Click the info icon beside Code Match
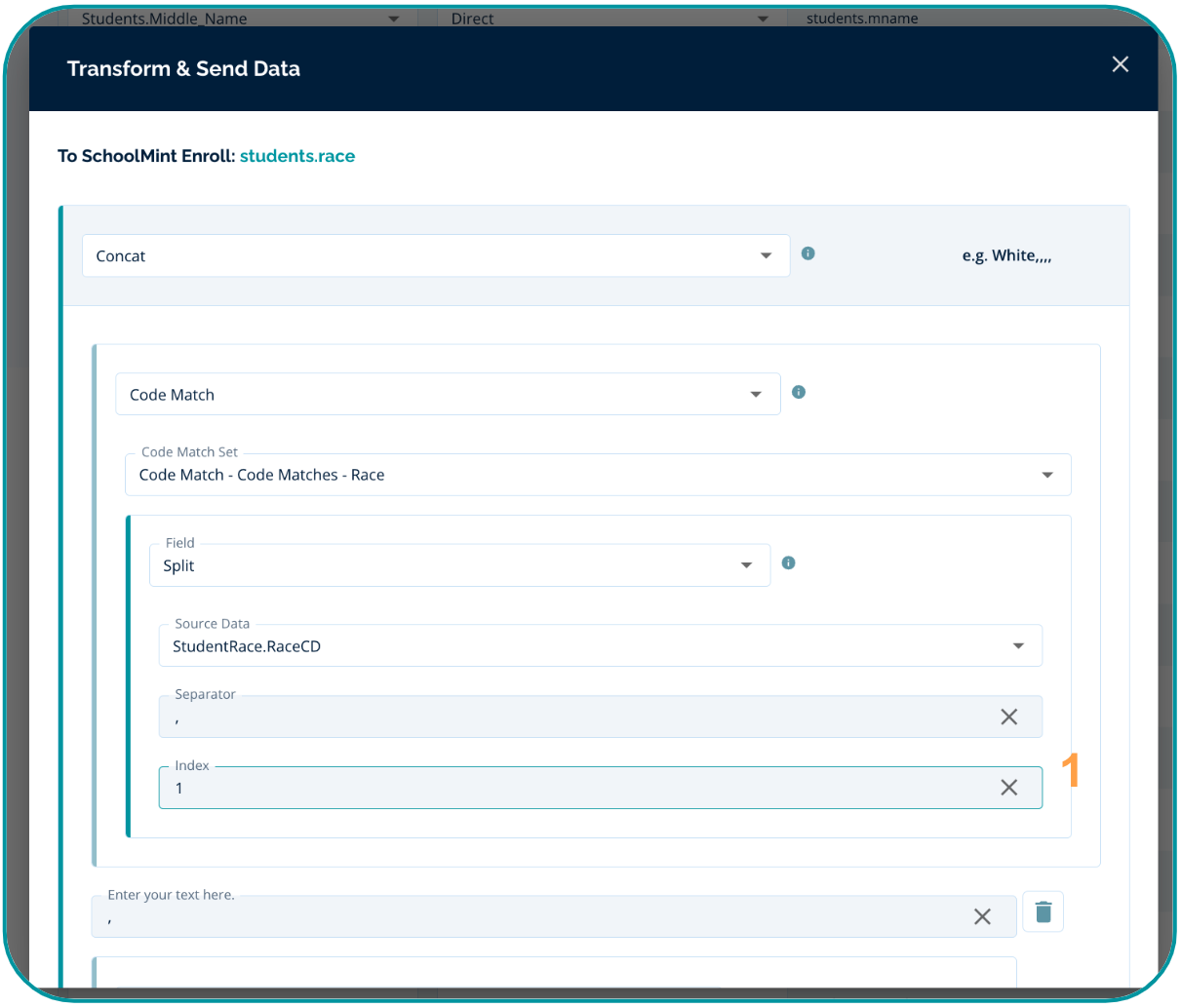The width and height of the screenshot is (1181, 1008). click(x=798, y=392)
